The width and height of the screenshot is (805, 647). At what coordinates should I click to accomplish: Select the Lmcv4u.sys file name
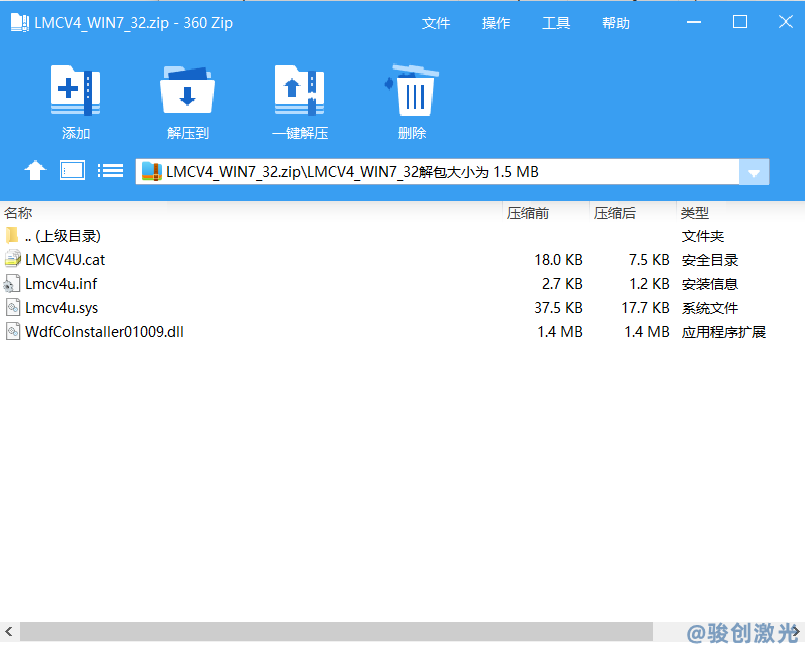click(x=62, y=308)
